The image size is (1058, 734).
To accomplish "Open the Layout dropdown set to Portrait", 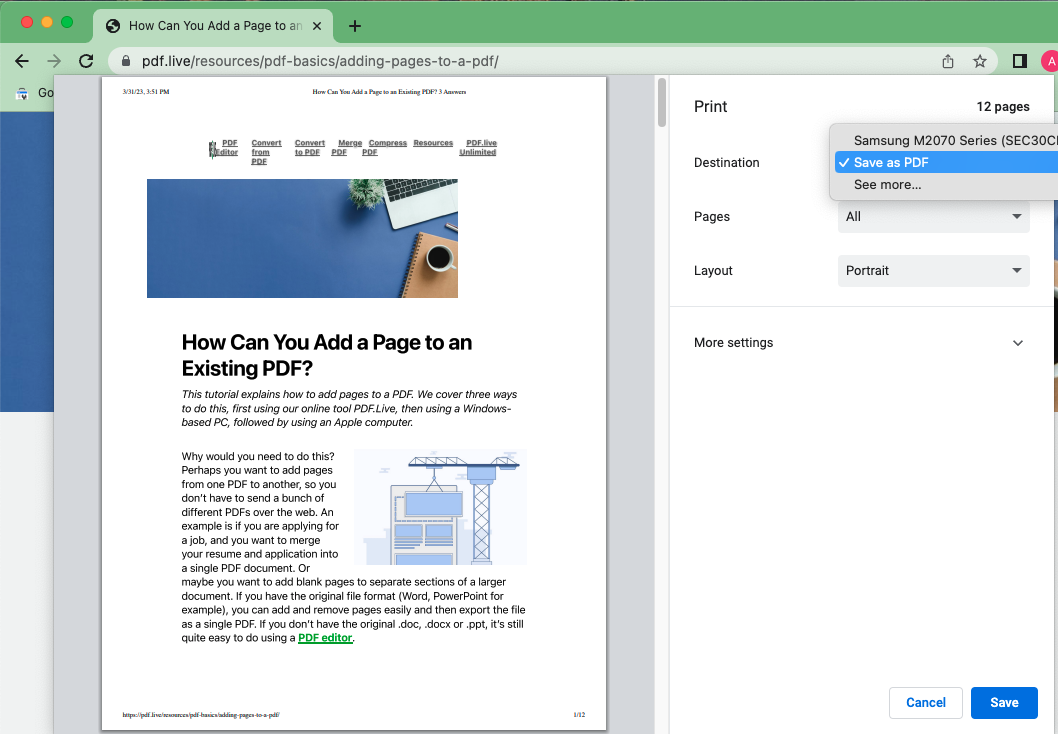I will (x=933, y=270).
